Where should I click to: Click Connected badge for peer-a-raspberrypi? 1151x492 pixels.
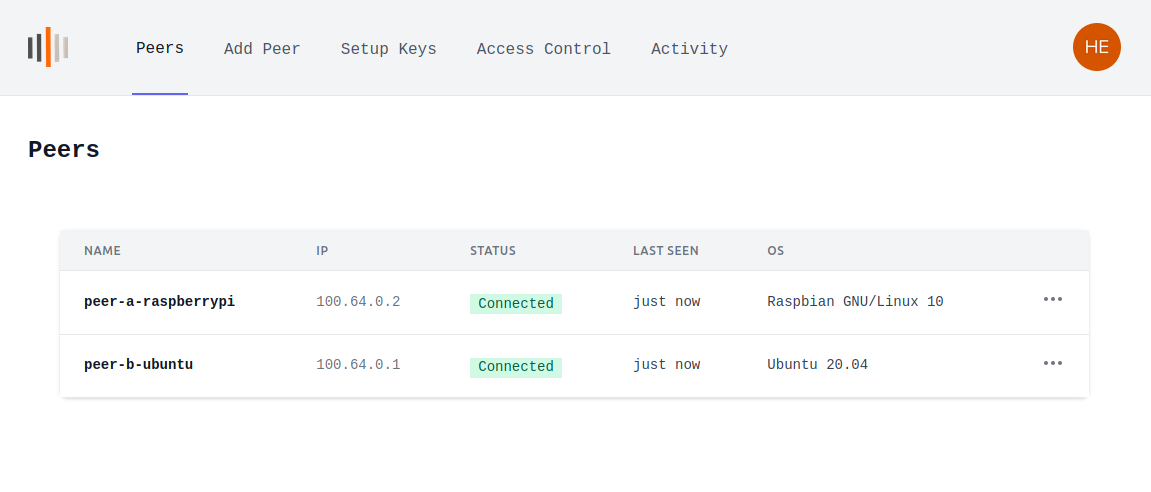[515, 303]
